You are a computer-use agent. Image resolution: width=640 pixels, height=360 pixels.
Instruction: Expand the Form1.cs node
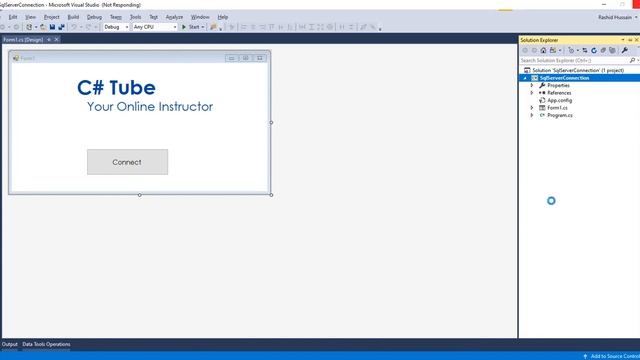point(532,108)
